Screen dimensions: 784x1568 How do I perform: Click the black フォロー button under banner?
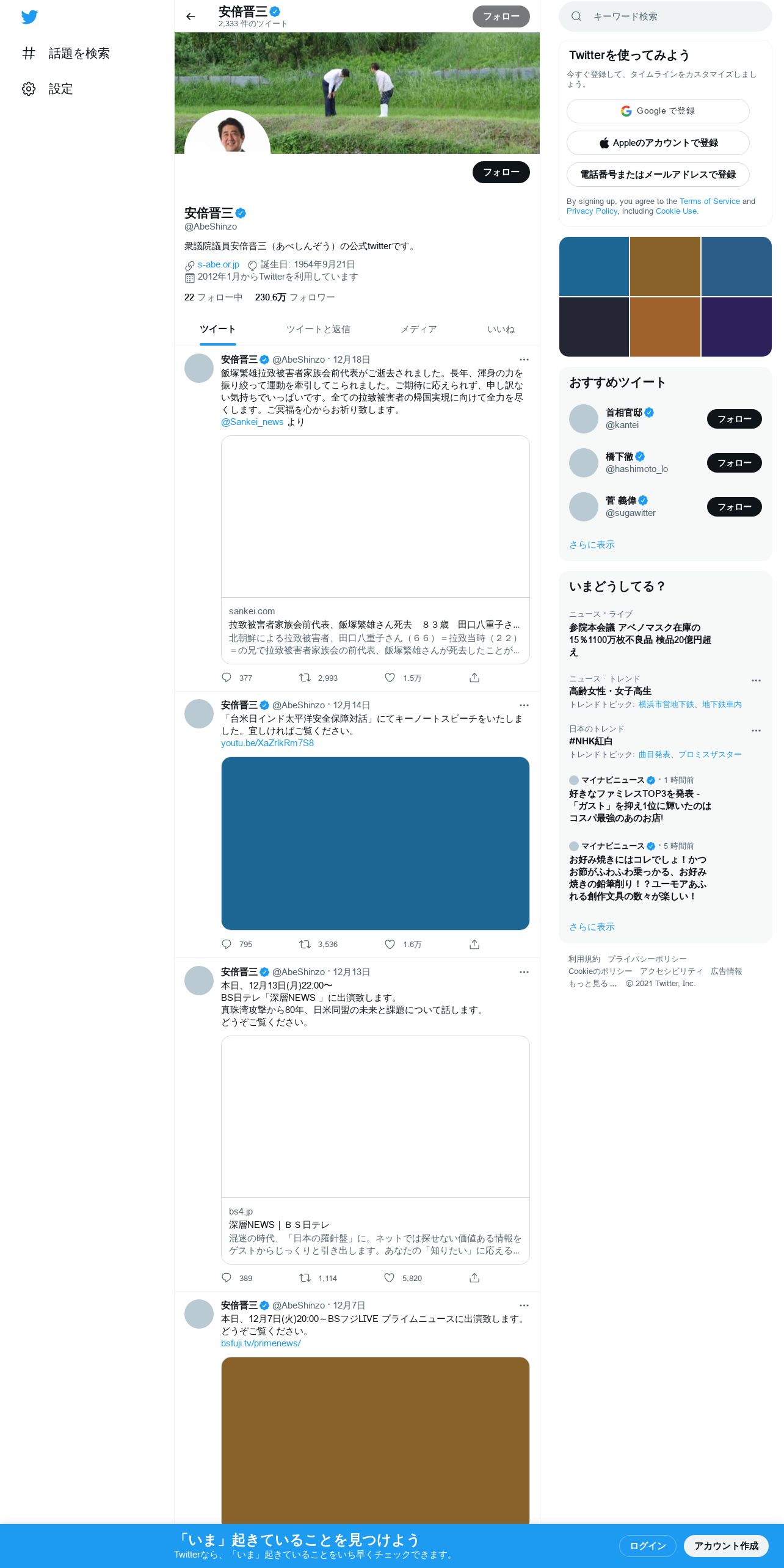point(501,172)
